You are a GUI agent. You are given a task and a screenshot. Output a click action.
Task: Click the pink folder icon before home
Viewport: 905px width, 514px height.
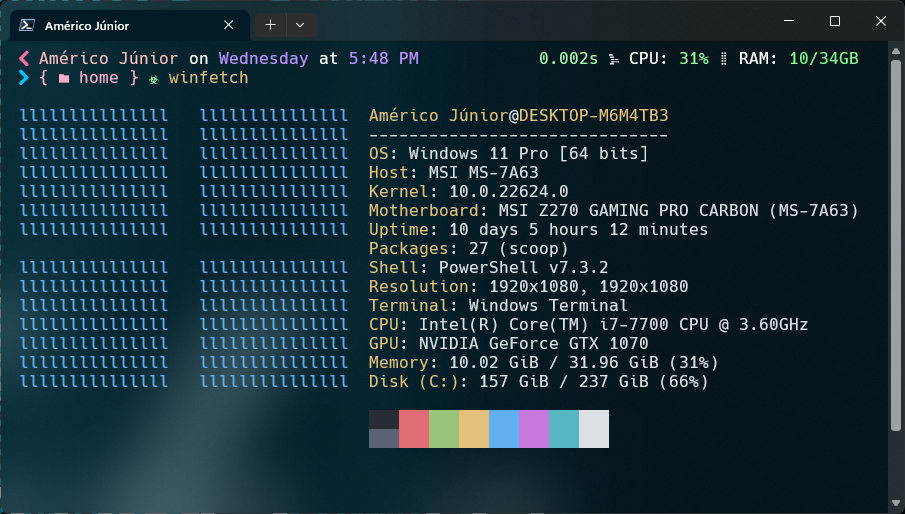(63, 78)
